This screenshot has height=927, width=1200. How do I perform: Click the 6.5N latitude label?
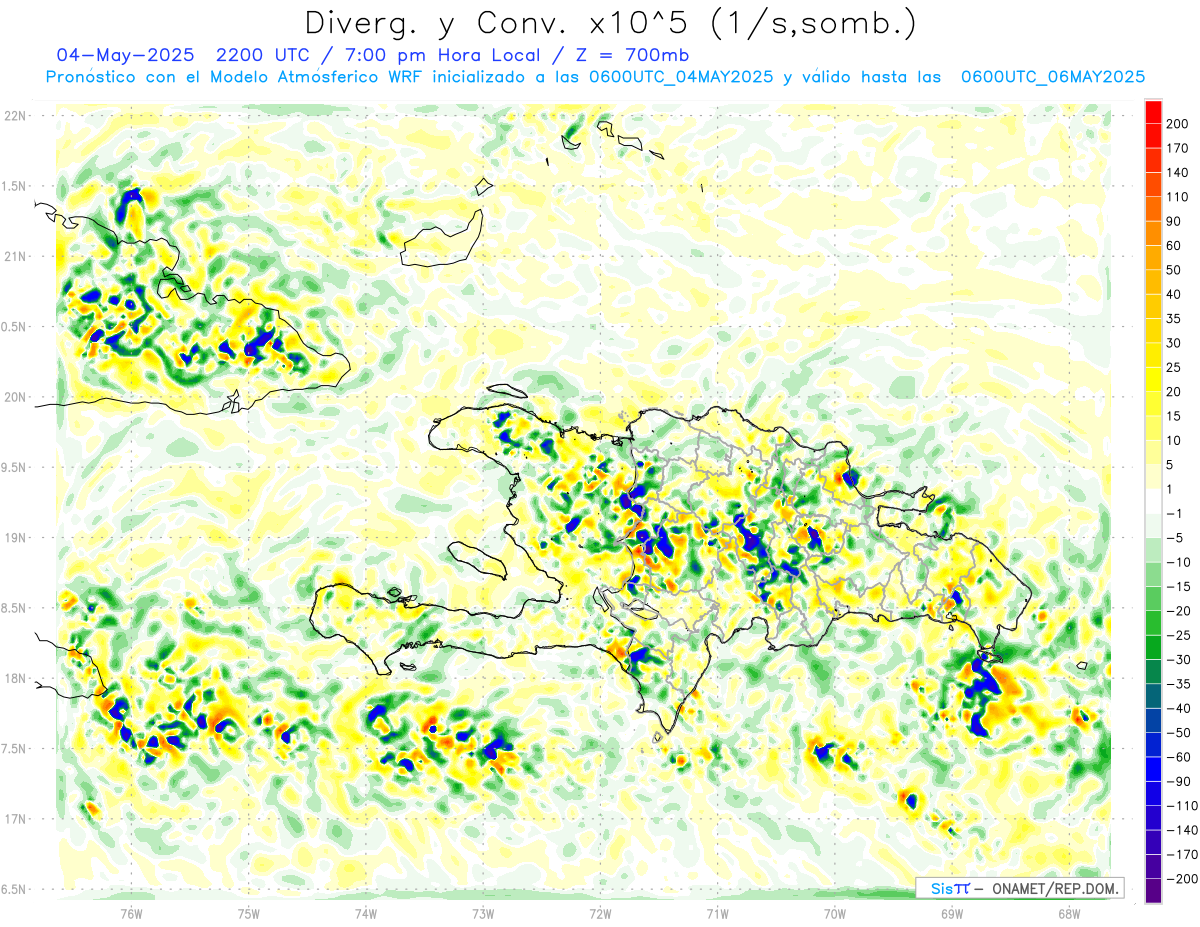(x=14, y=890)
